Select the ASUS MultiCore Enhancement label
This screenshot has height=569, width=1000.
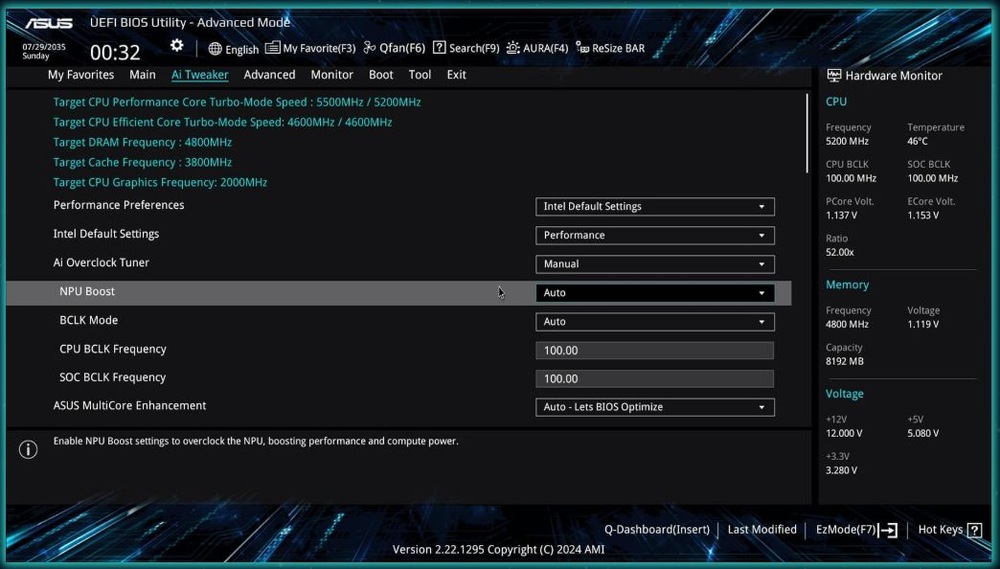pyautogui.click(x=129, y=406)
